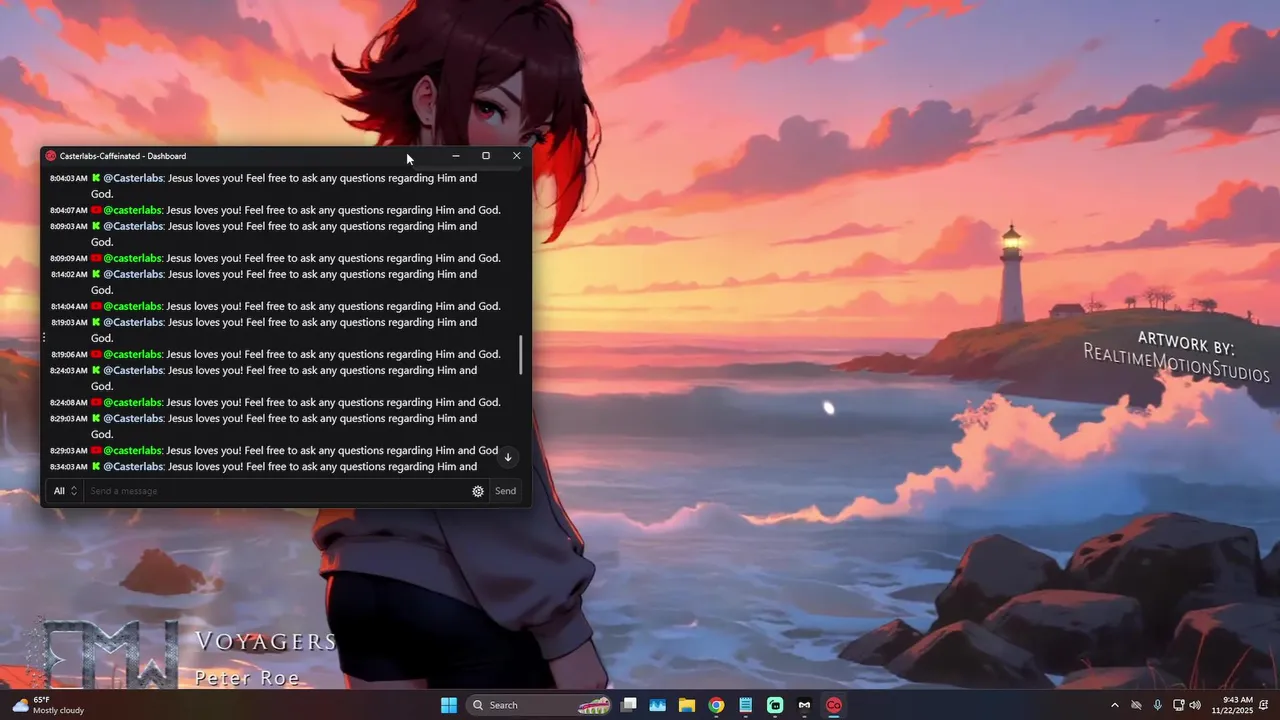The width and height of the screenshot is (1280, 720).
Task: Open @casterlabs profile on 8:14:04 AM message
Action: tap(132, 306)
